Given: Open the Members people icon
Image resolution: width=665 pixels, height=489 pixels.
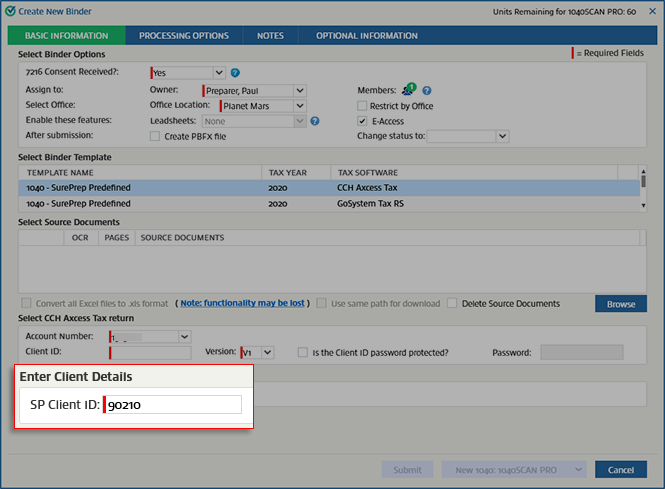Looking at the screenshot, I should tap(409, 90).
